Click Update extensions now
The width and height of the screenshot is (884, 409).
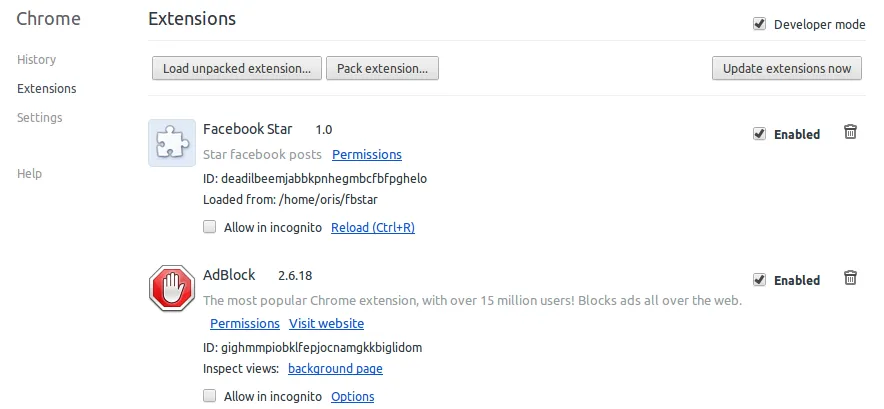[787, 68]
